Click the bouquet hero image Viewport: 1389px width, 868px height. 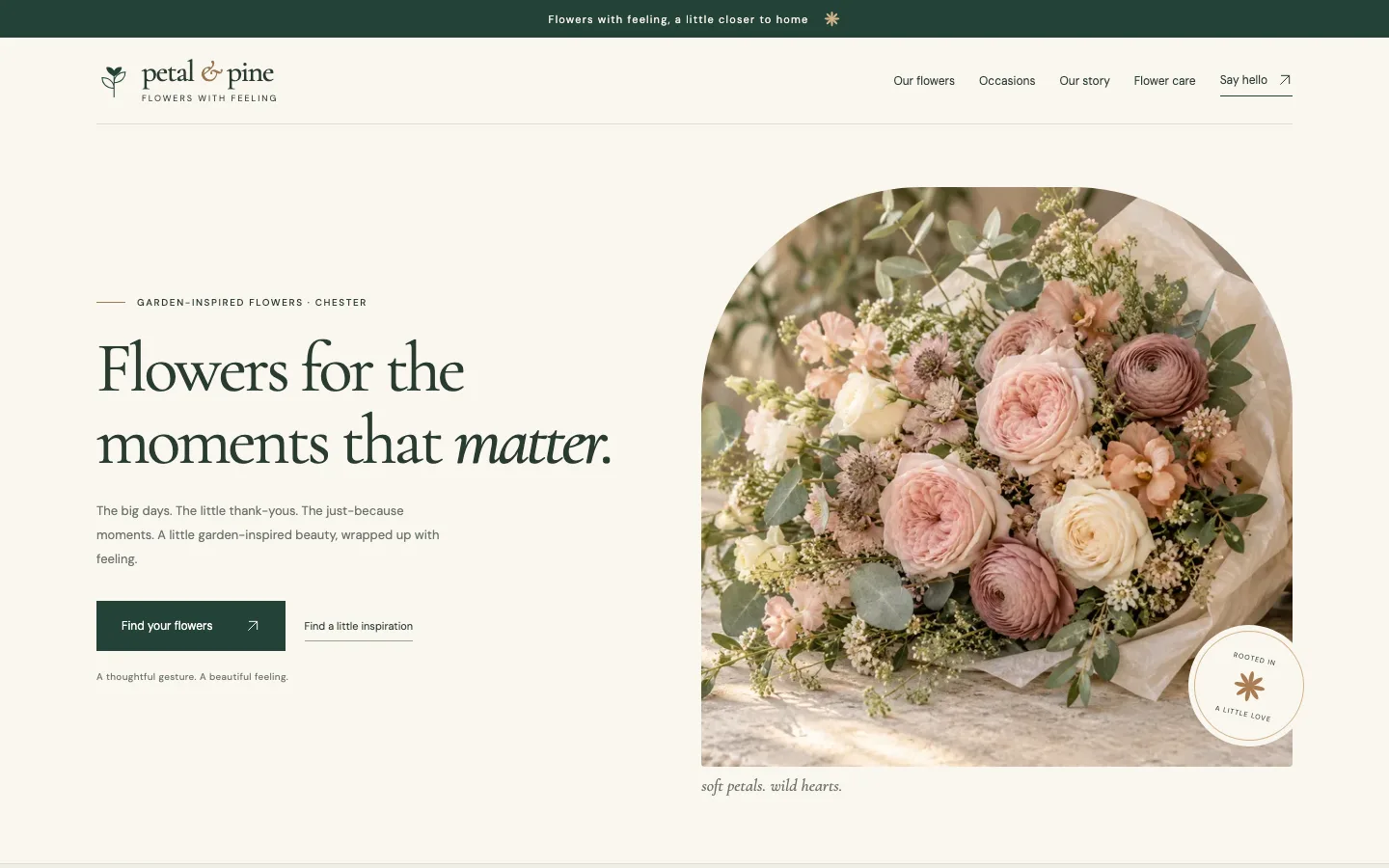(996, 476)
